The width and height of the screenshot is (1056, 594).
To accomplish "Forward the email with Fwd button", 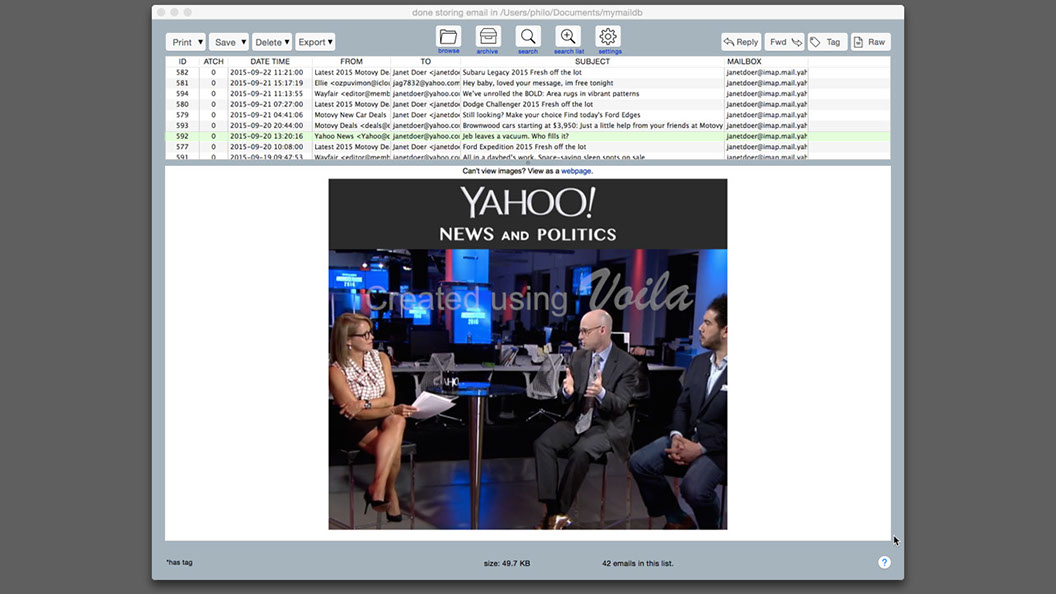I will coord(785,42).
